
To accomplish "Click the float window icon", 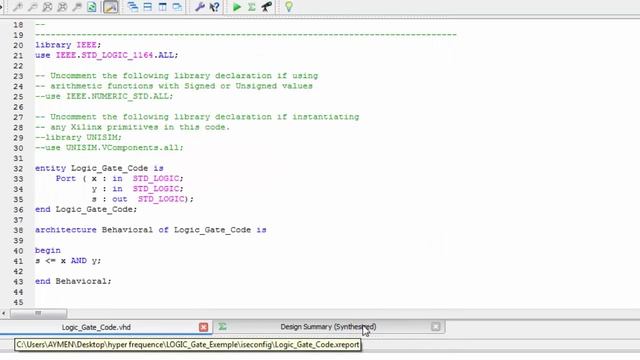I will pos(177,7).
